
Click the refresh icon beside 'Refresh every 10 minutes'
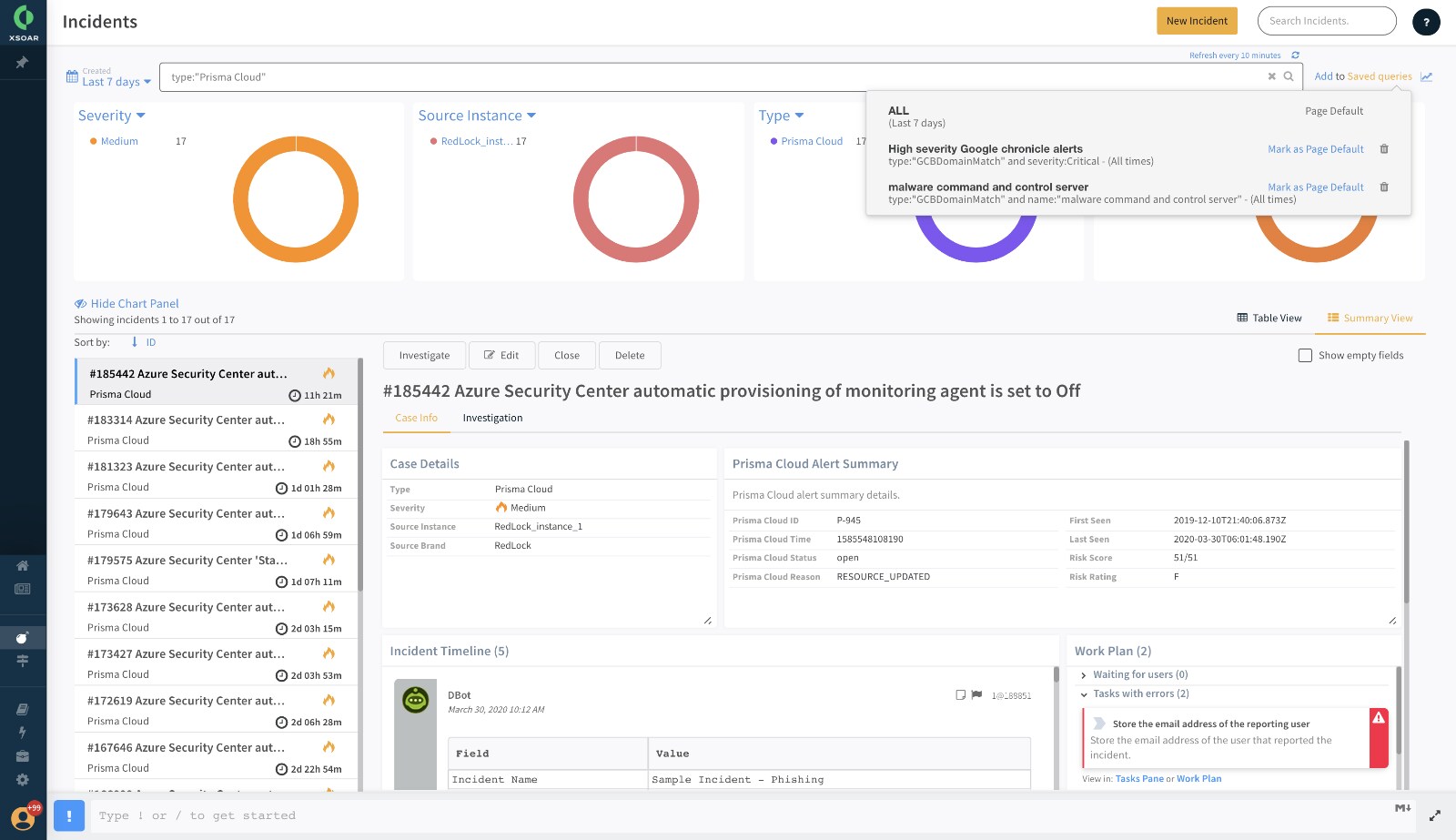(1295, 56)
